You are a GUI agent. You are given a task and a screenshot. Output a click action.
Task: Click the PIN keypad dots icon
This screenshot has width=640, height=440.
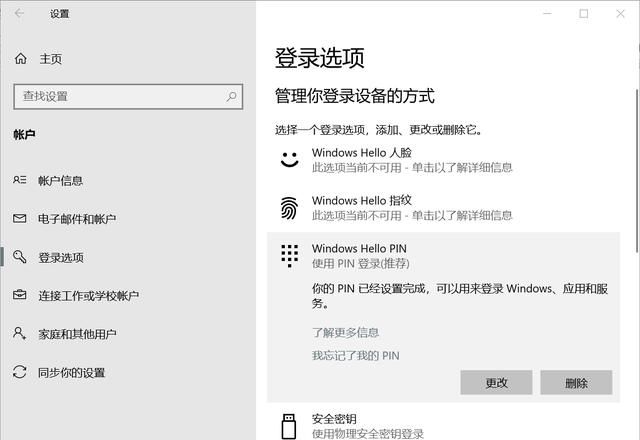tap(290, 256)
